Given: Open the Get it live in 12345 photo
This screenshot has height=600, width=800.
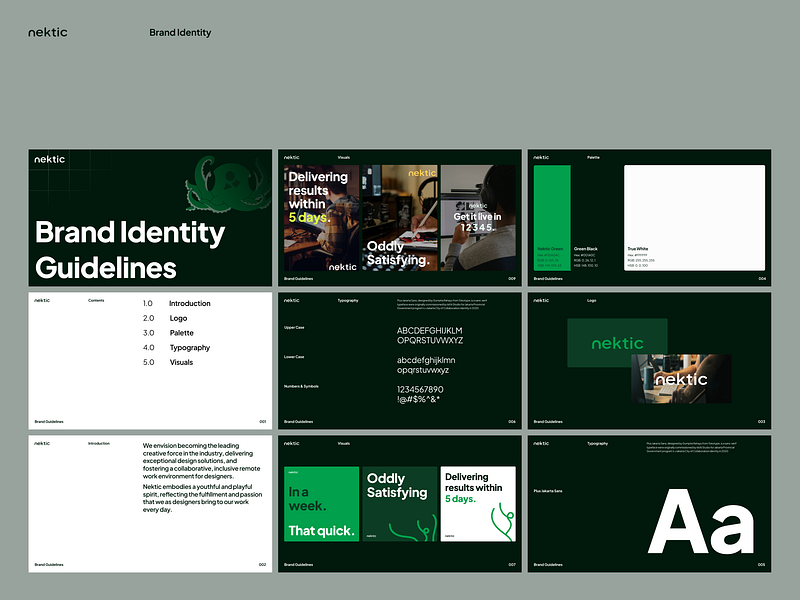Looking at the screenshot, I should (478, 217).
